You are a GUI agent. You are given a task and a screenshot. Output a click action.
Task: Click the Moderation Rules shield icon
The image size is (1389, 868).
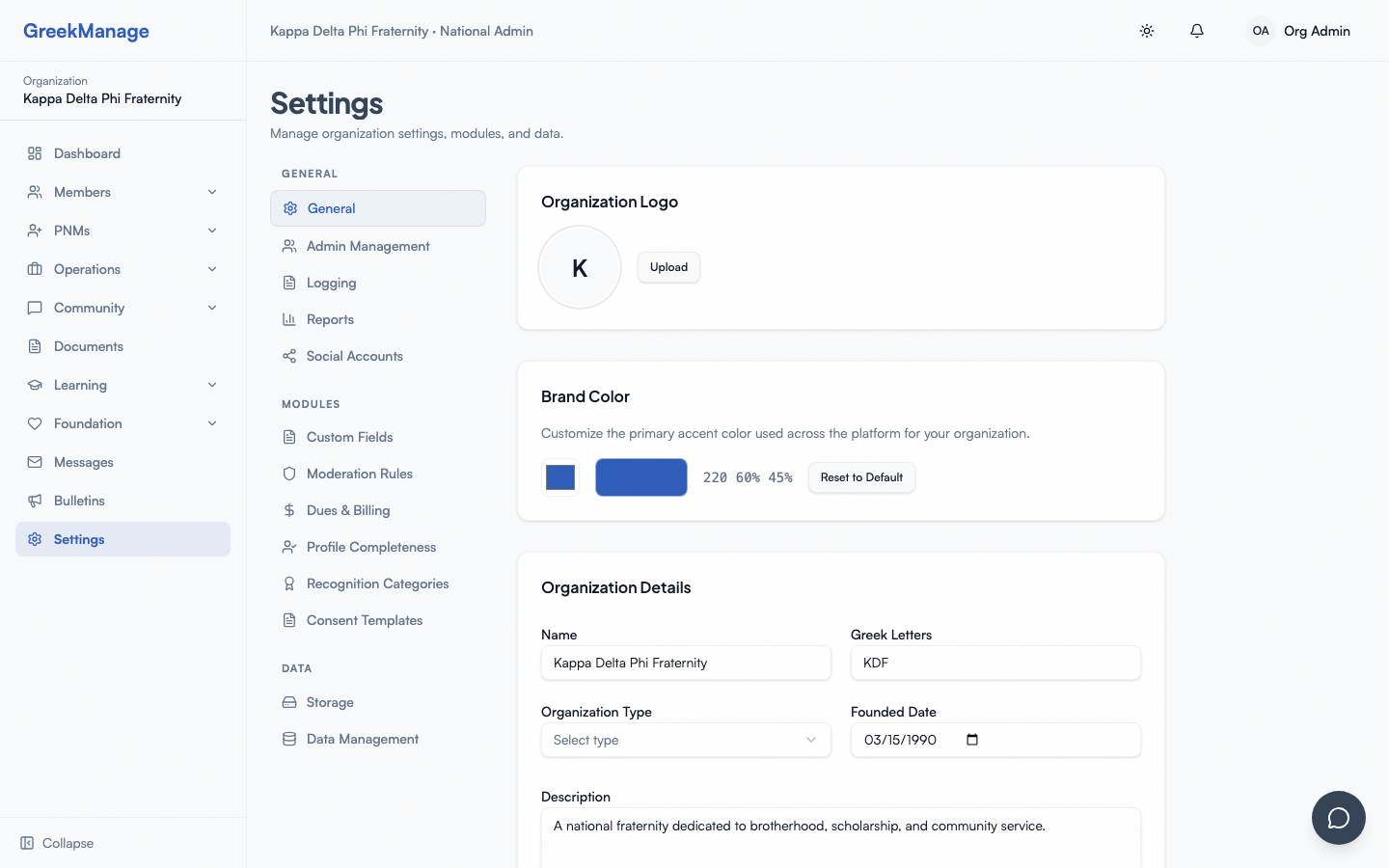click(288, 474)
